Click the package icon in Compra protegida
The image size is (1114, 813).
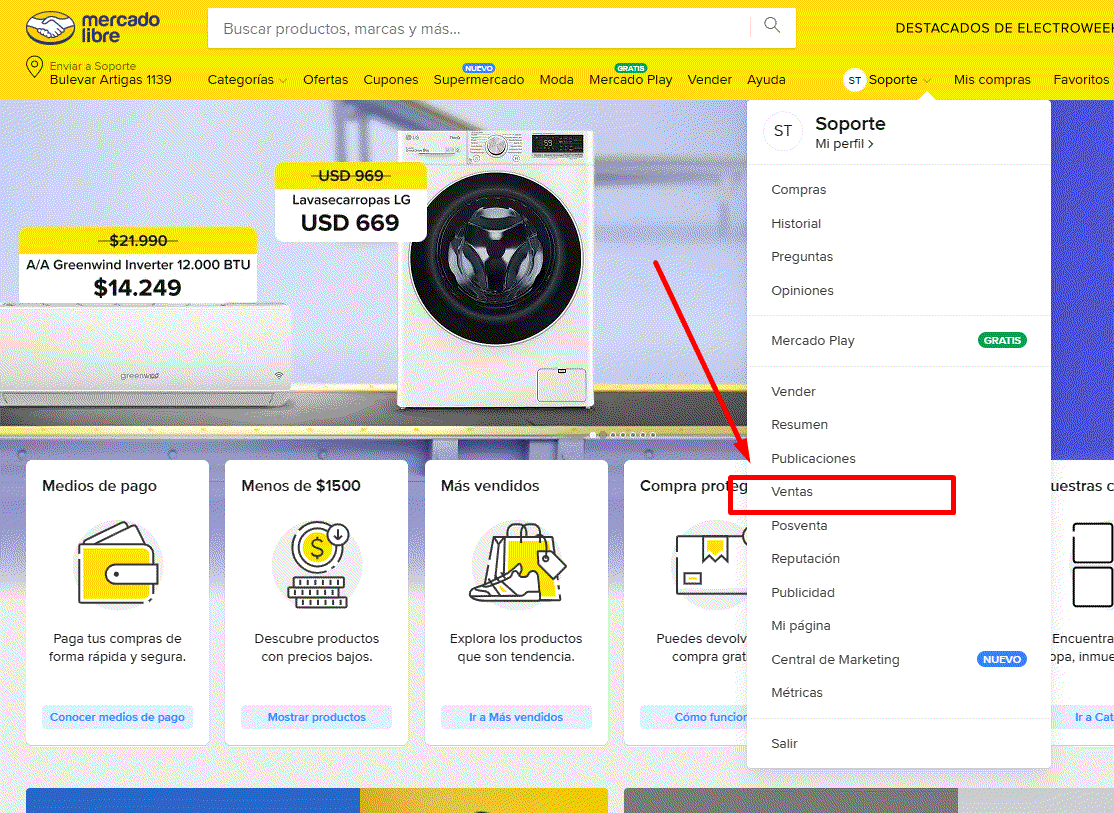tap(709, 565)
